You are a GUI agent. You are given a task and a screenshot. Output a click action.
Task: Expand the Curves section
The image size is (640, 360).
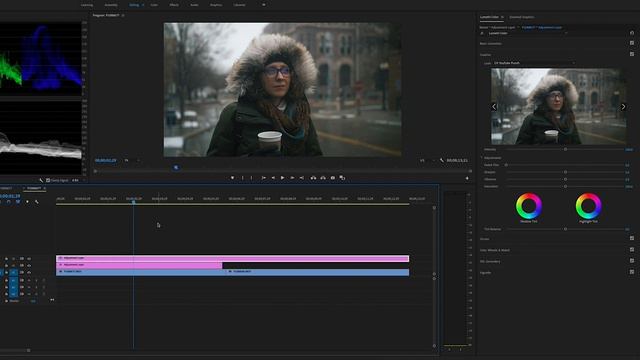coord(484,239)
